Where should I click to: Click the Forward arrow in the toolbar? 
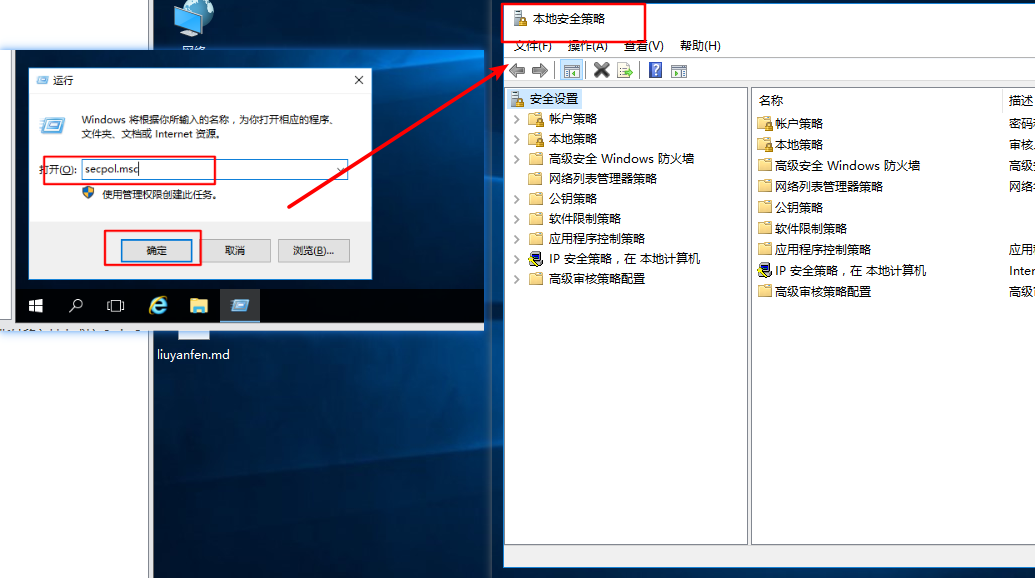tap(540, 71)
